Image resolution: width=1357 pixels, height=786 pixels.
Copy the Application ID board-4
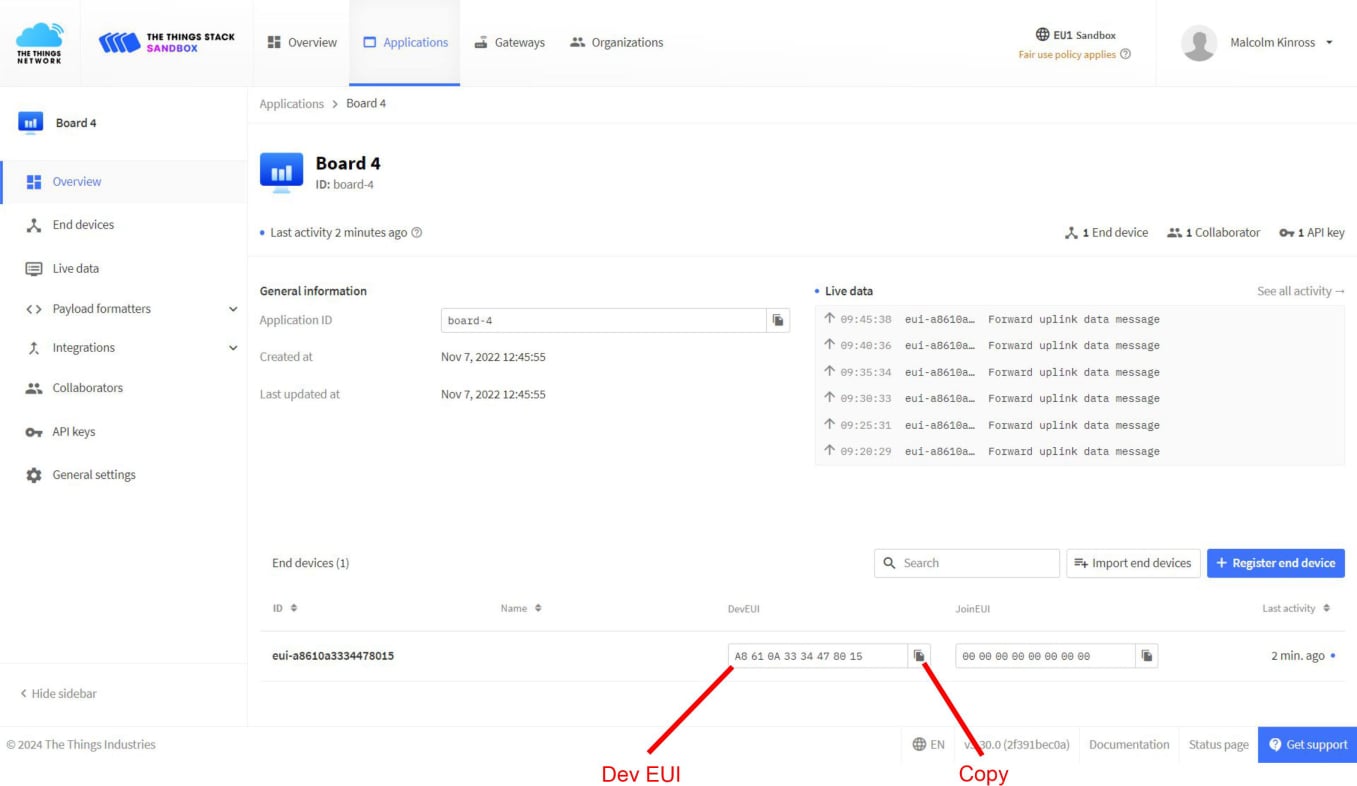click(778, 320)
